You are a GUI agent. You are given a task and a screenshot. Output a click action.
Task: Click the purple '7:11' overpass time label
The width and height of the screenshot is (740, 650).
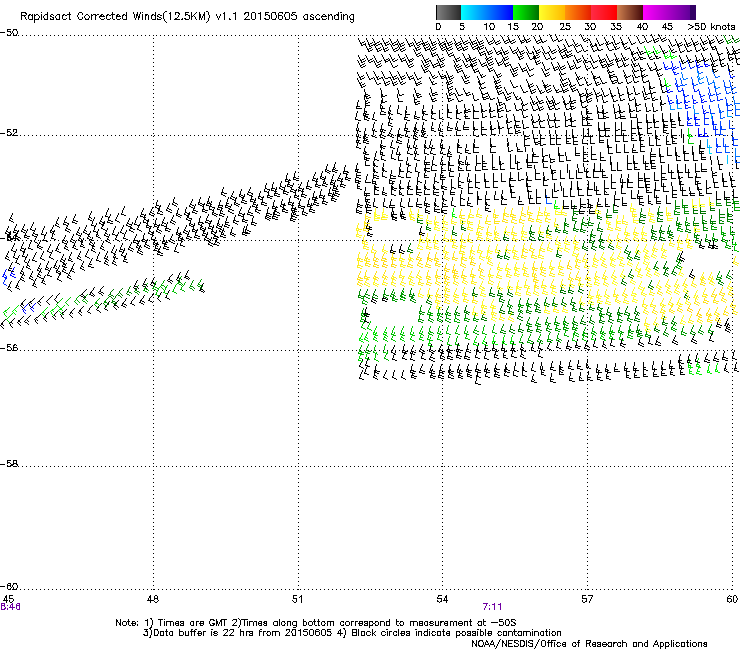[x=492, y=607]
